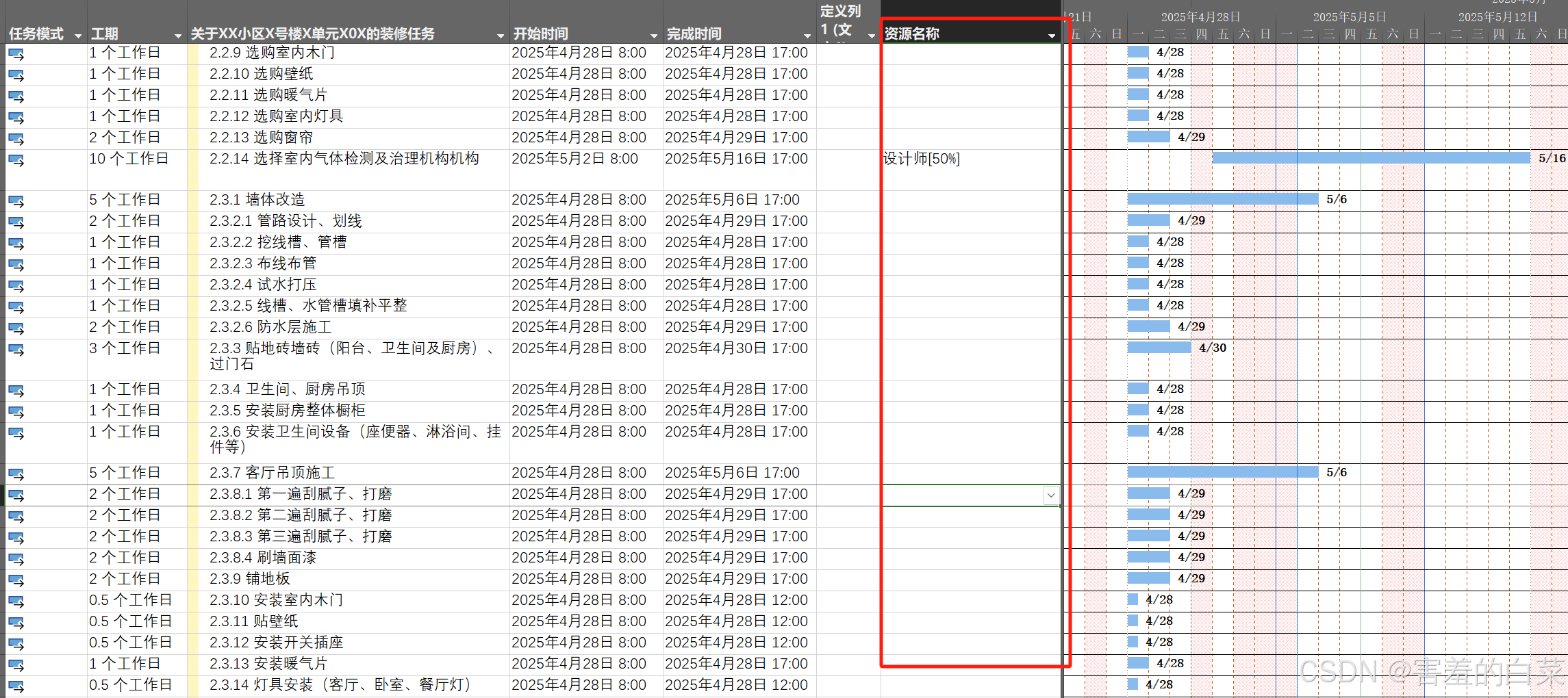Select task name 2.3.8.3 第三遍刮腻子、打磨

[x=301, y=537]
